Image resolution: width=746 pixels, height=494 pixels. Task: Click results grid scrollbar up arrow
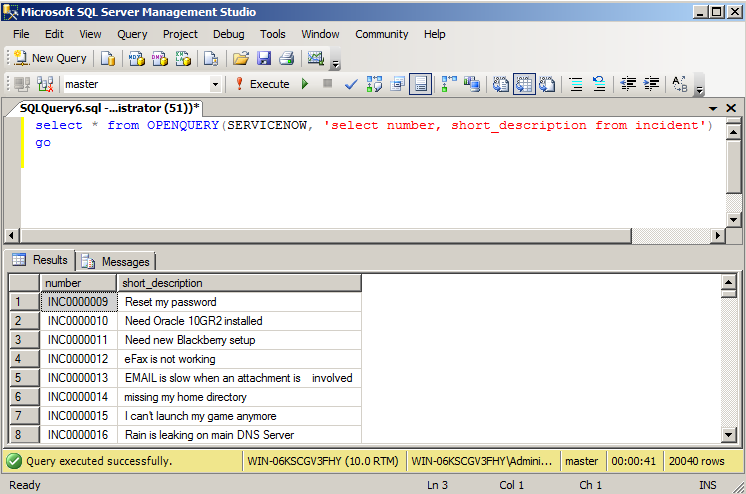coord(728,282)
